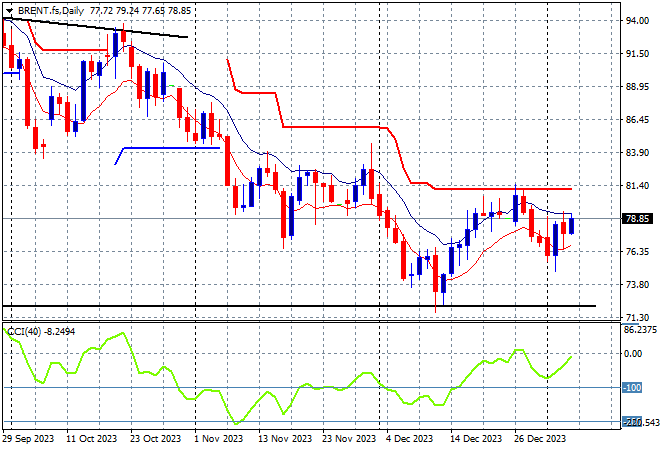Select the 29 Sep 2023 date label
This screenshot has width=660, height=450.
pos(29,439)
